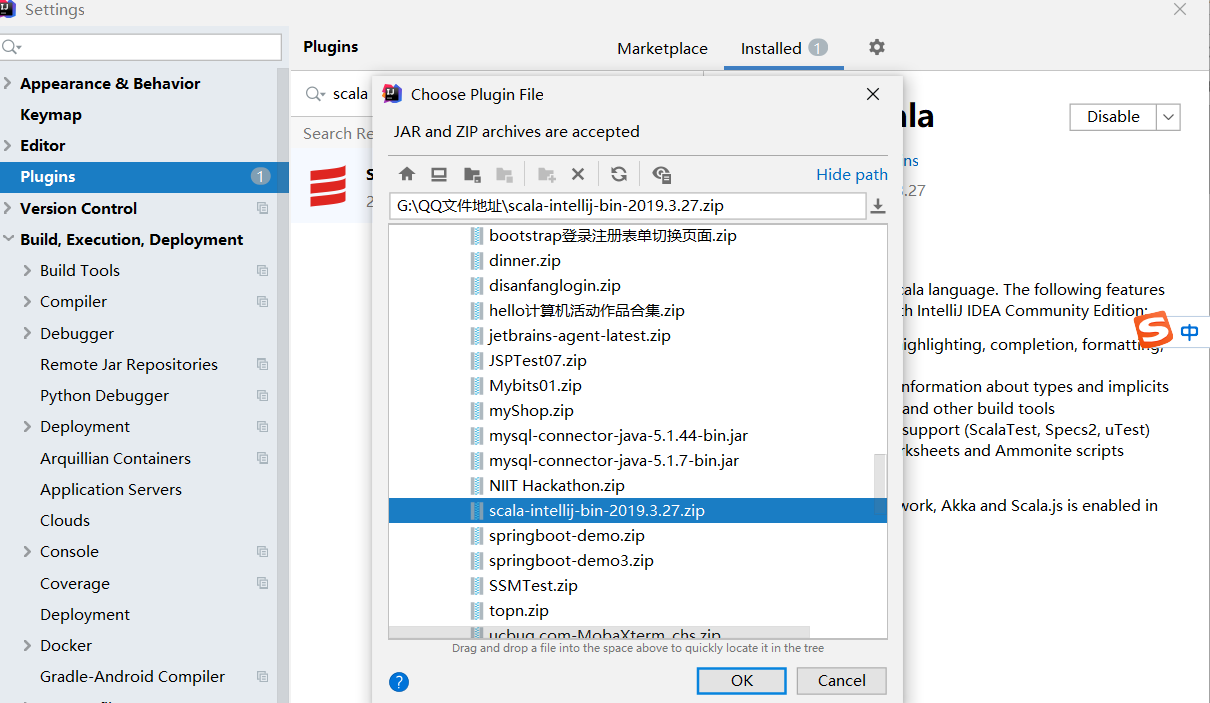Toggle show hidden files and directories
This screenshot has width=1210, height=703.
pyautogui.click(x=661, y=174)
